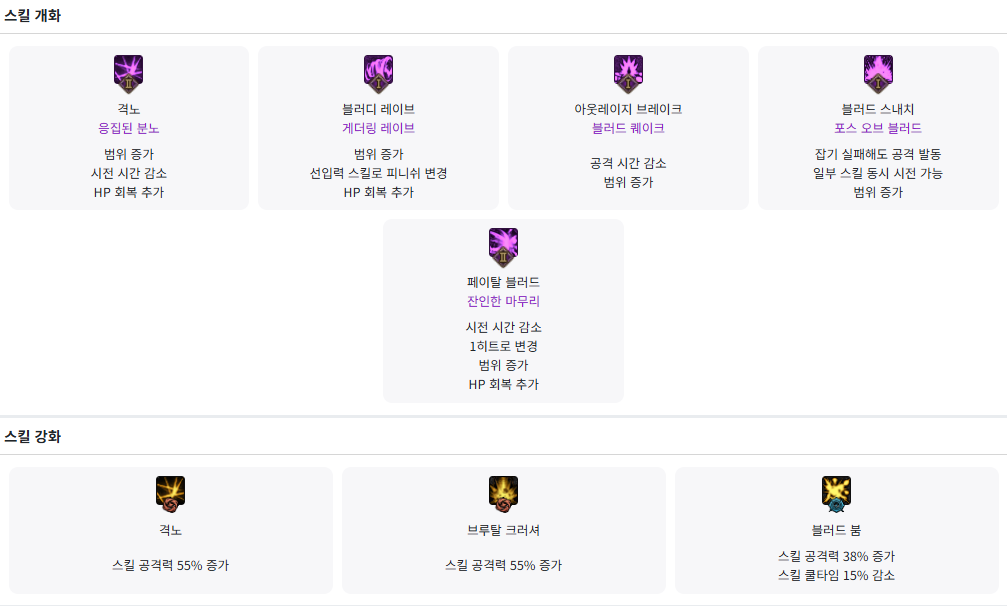Click the 블러드 붐 enhancement icon
This screenshot has height=606, width=1007.
(x=836, y=493)
